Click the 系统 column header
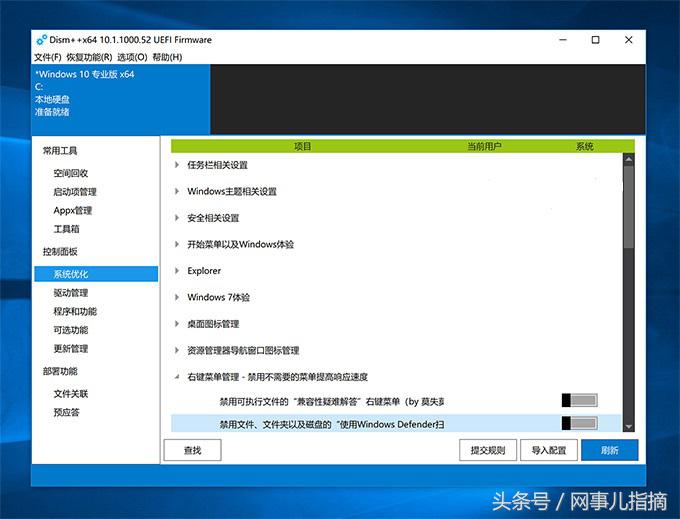This screenshot has width=680, height=519. point(585,146)
